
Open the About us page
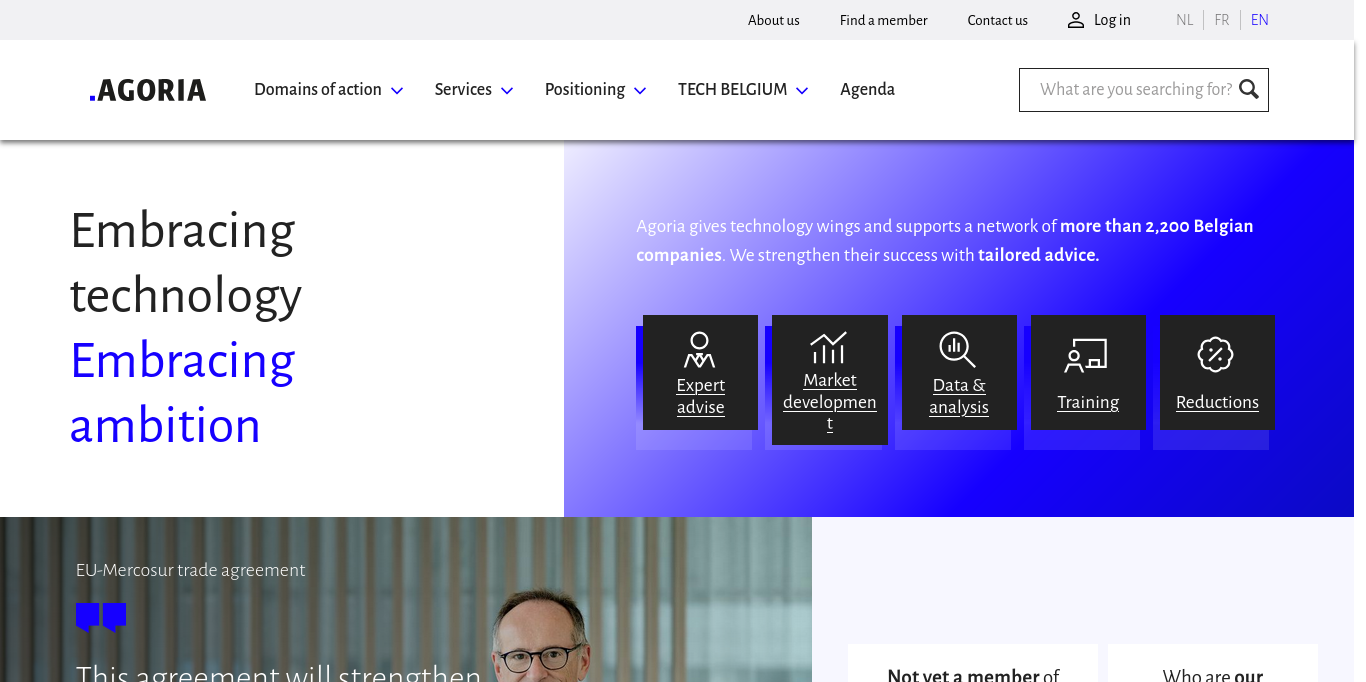point(773,20)
